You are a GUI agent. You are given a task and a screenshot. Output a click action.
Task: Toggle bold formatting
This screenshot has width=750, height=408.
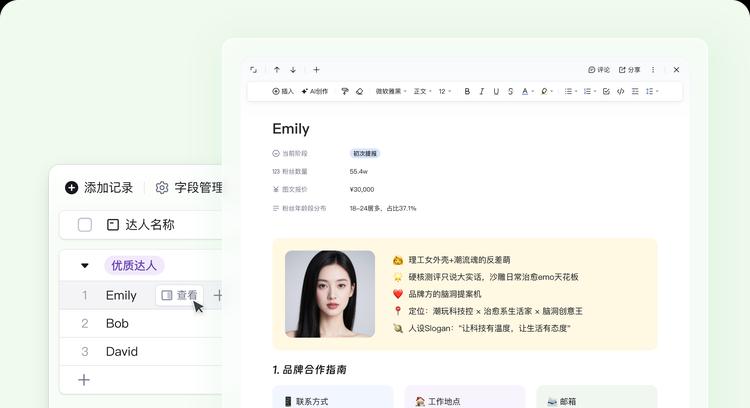tap(467, 91)
